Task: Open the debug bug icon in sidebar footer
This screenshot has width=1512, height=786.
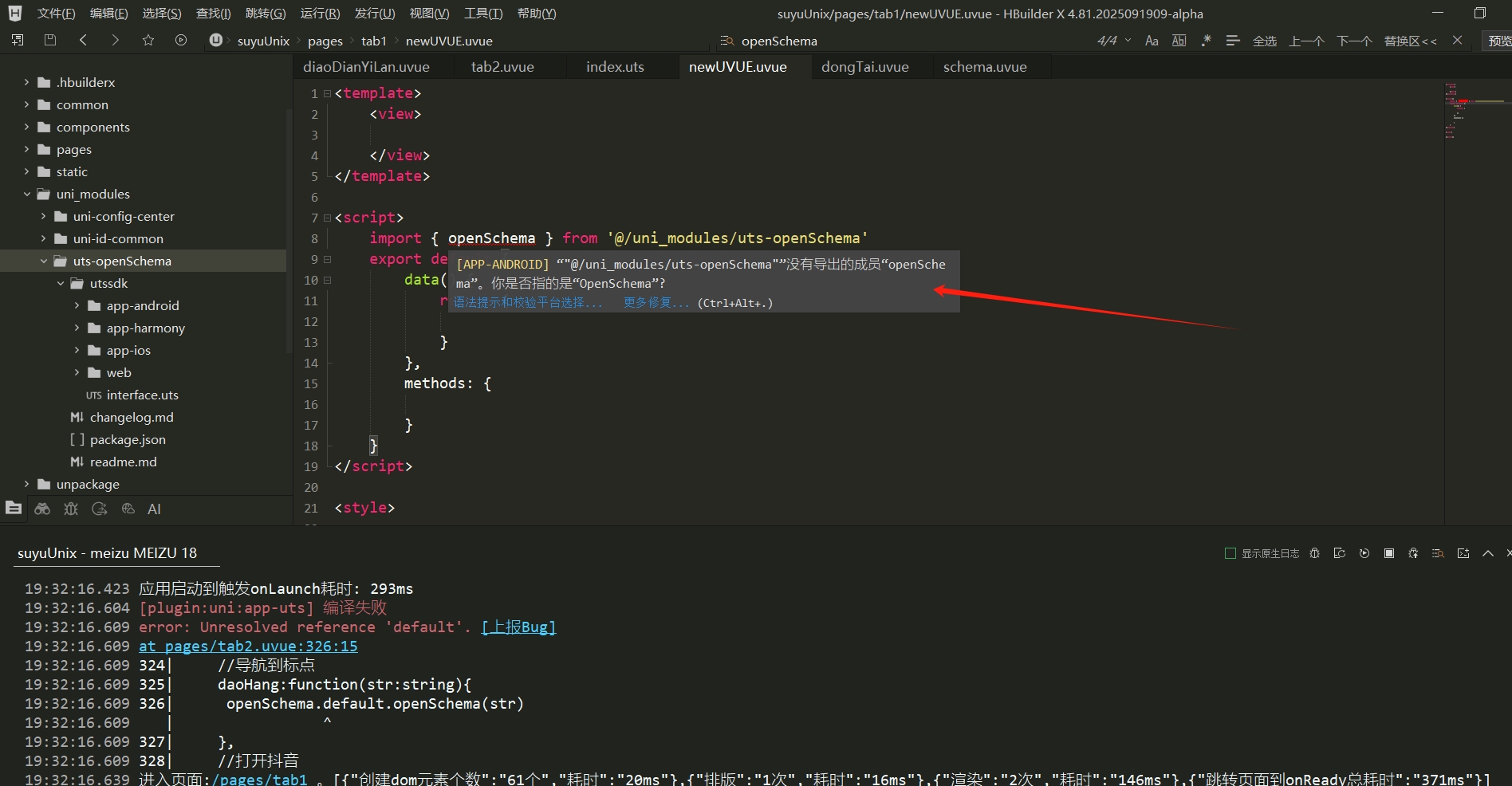Action: point(71,509)
